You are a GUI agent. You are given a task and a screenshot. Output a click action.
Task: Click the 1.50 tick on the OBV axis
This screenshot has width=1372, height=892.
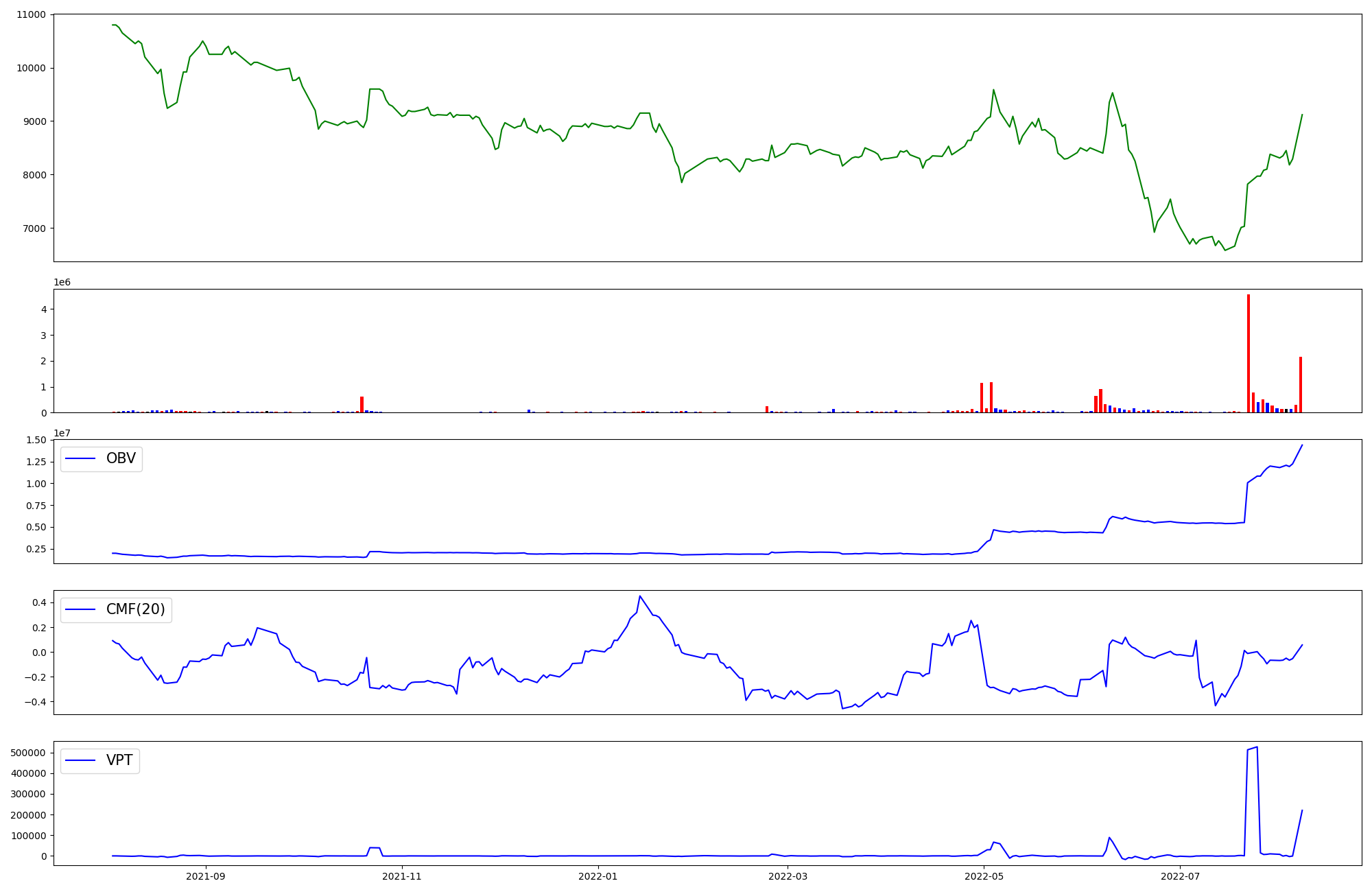(36, 440)
